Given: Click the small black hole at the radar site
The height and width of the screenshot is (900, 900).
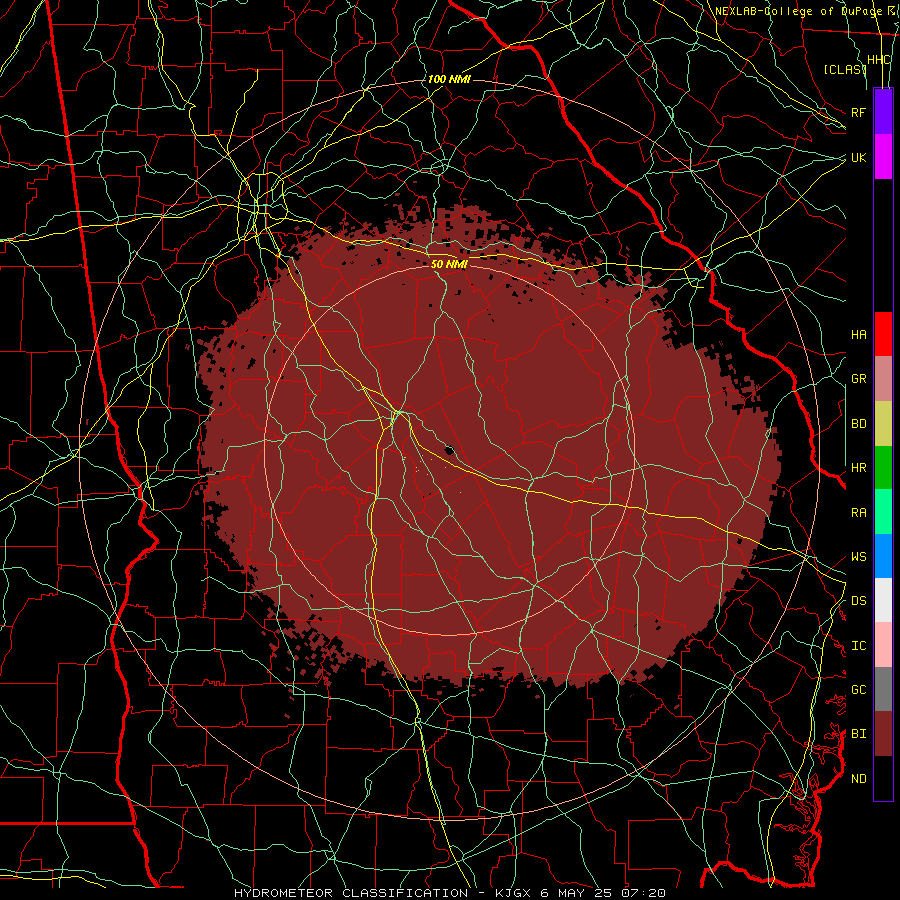Looking at the screenshot, I should [449, 451].
